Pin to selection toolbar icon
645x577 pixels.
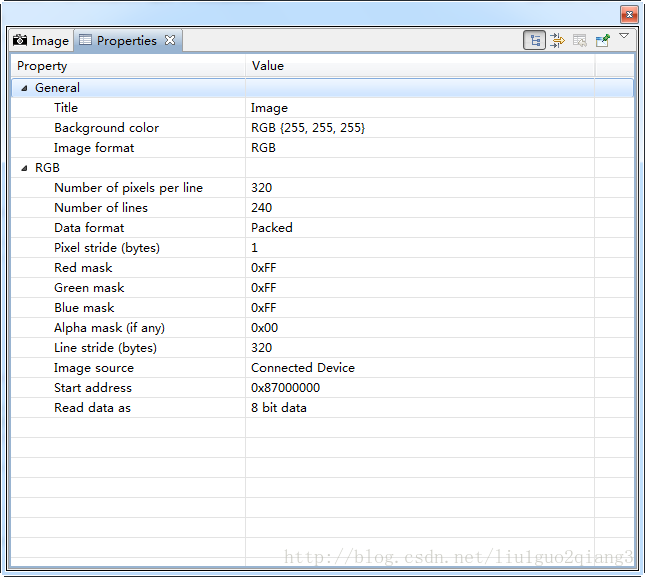click(603, 40)
